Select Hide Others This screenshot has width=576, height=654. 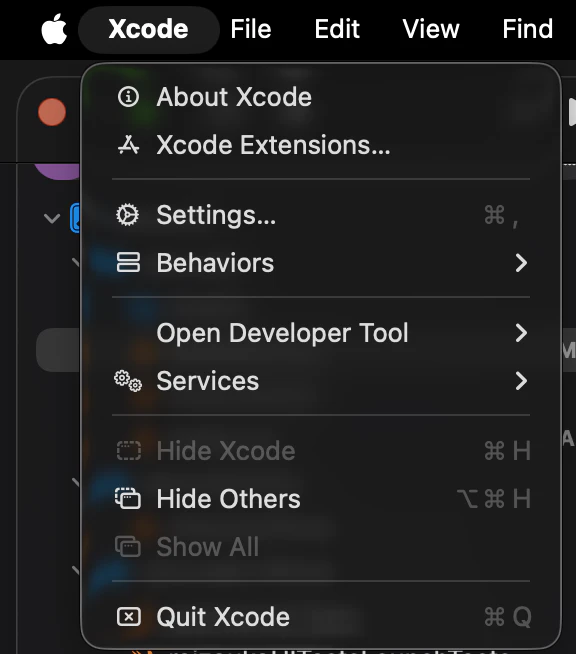click(321, 499)
